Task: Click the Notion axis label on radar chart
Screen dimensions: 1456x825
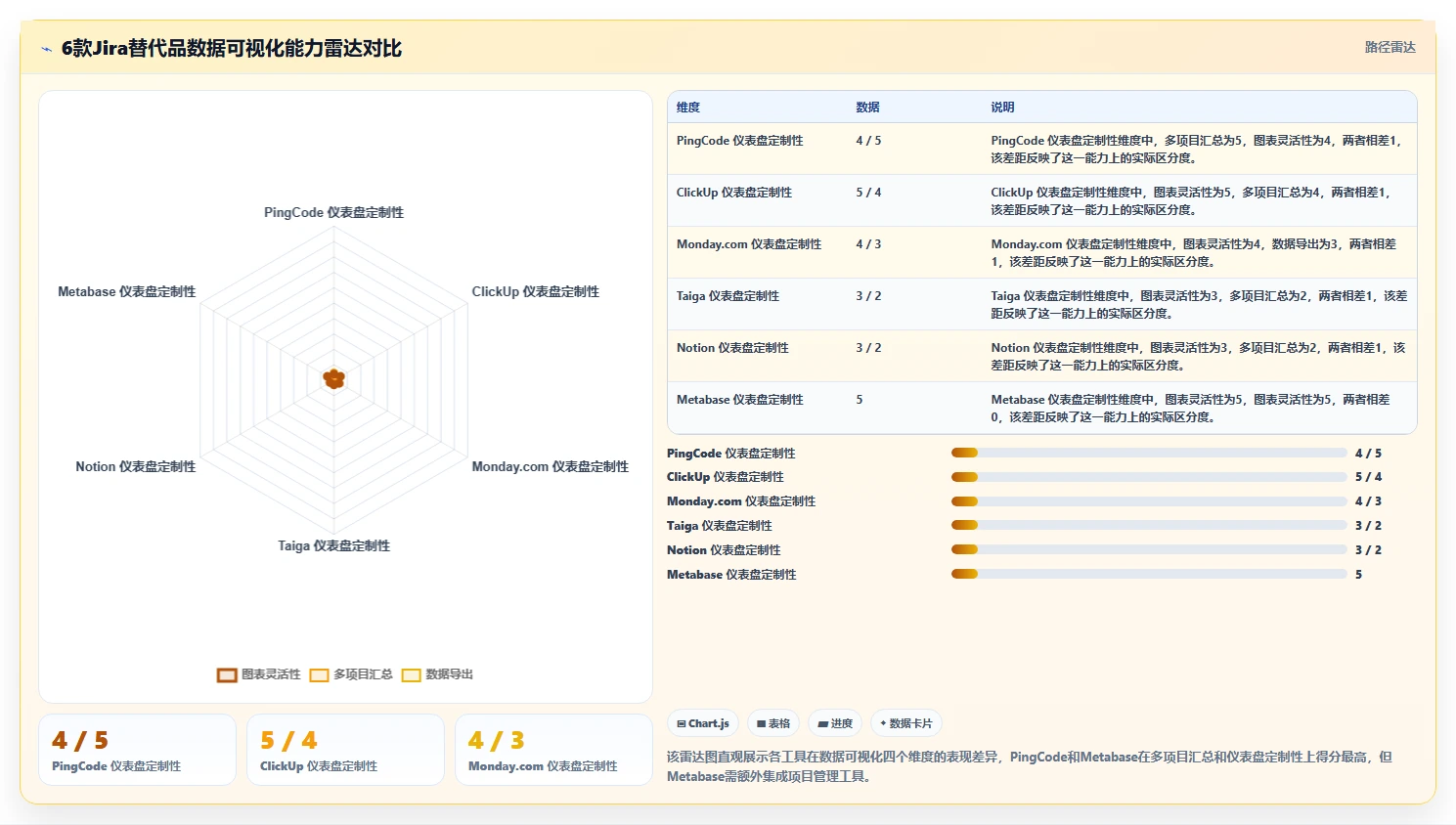Action: tap(135, 466)
